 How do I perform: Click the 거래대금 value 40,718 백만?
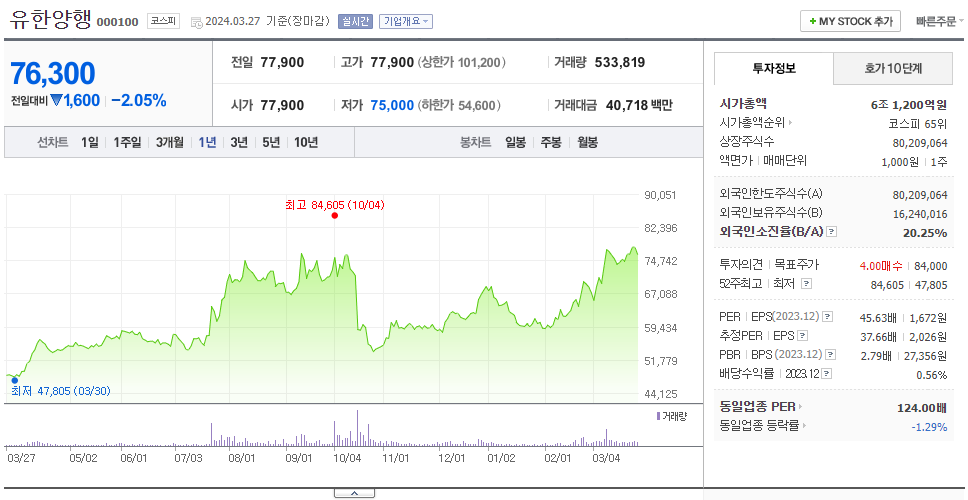[639, 106]
